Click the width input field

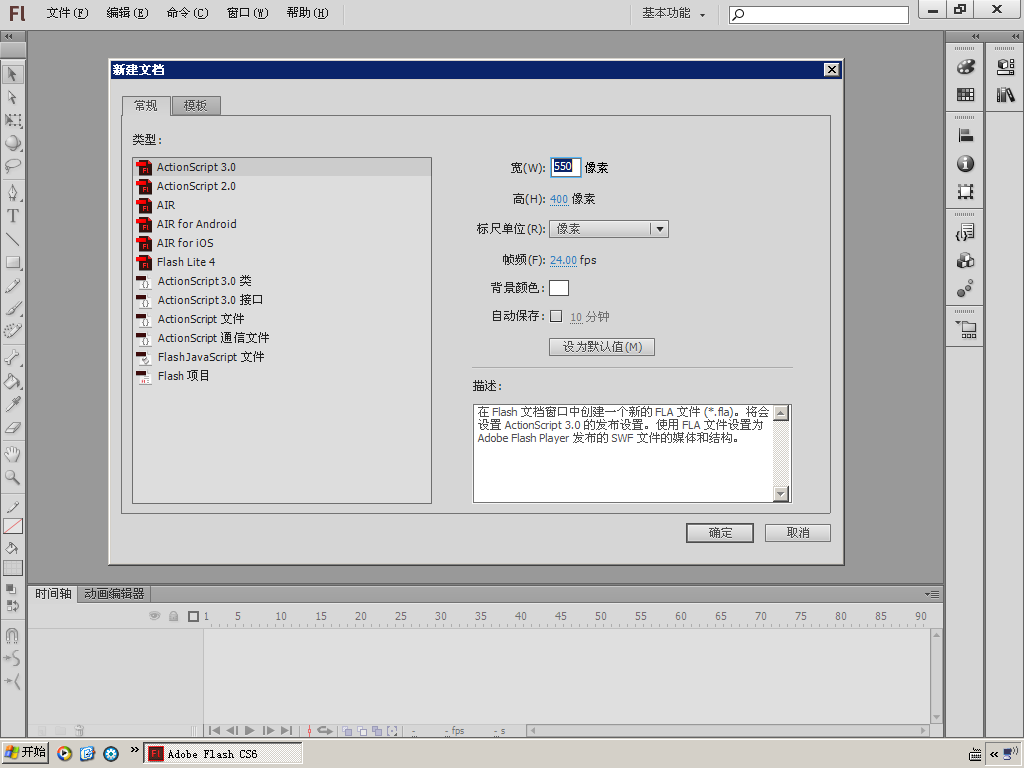coord(565,167)
